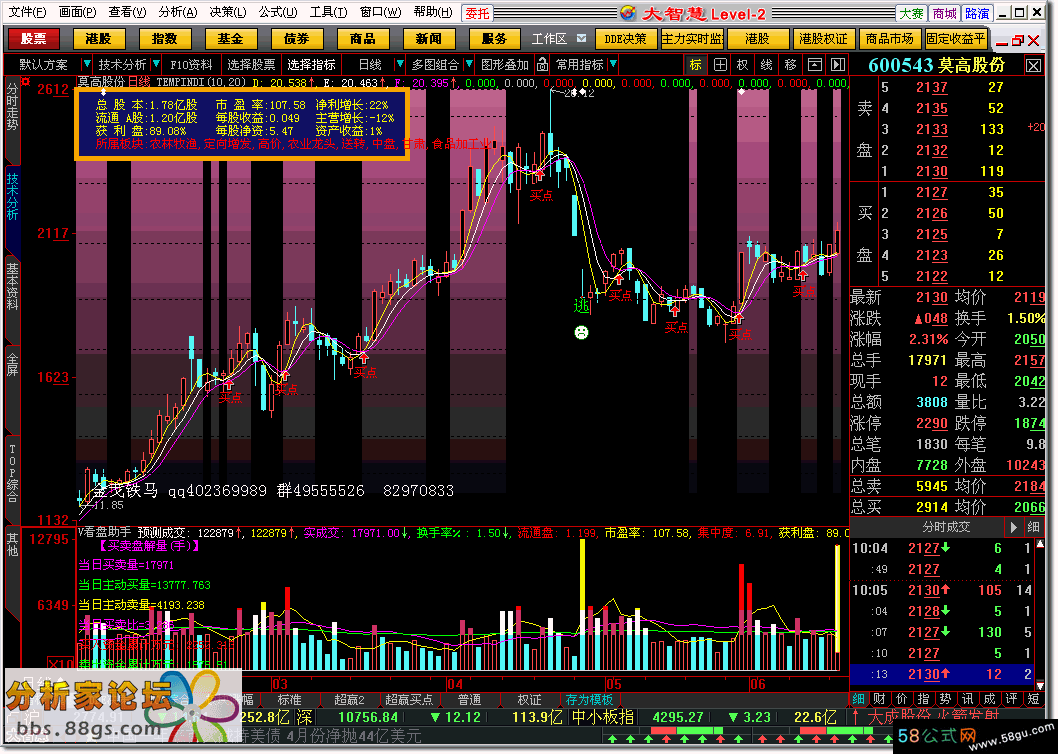Open the 分析(A) menu
1058x754 pixels.
click(177, 12)
